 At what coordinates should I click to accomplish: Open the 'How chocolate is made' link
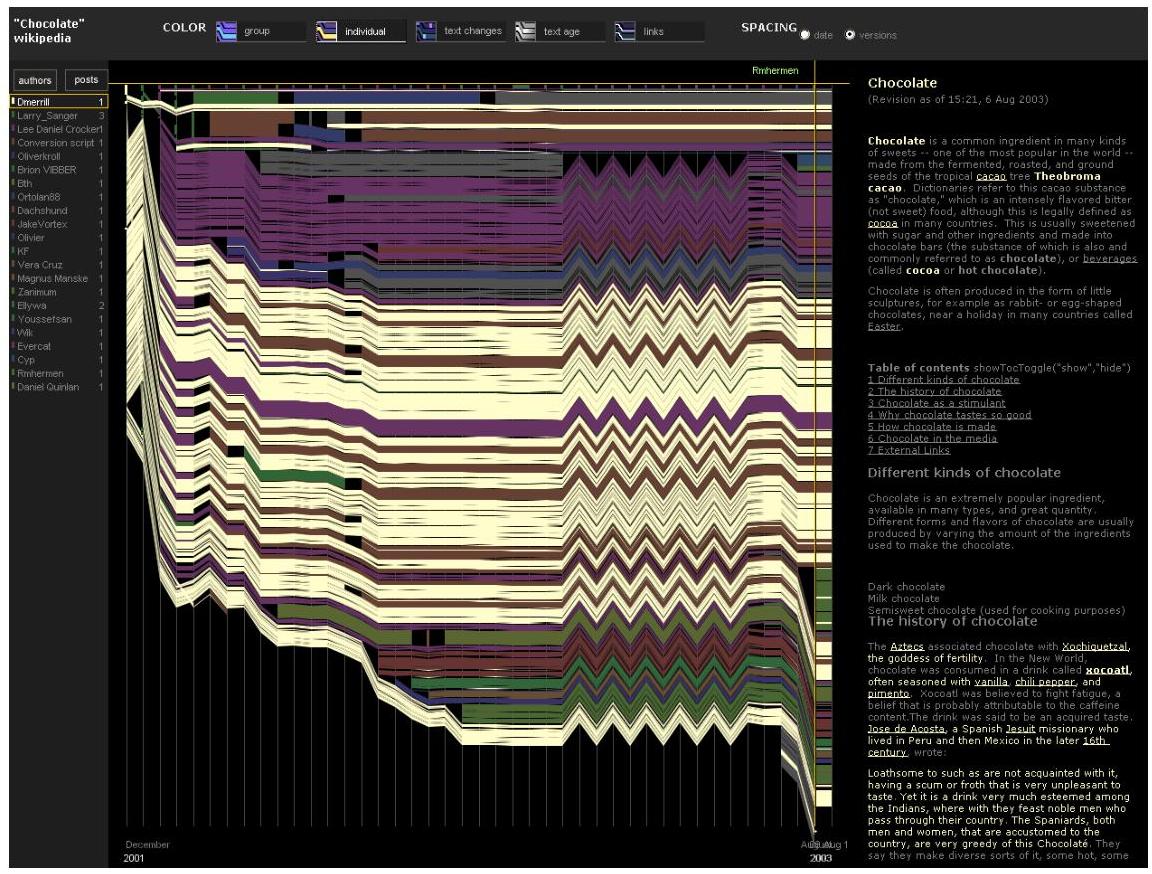coord(931,427)
